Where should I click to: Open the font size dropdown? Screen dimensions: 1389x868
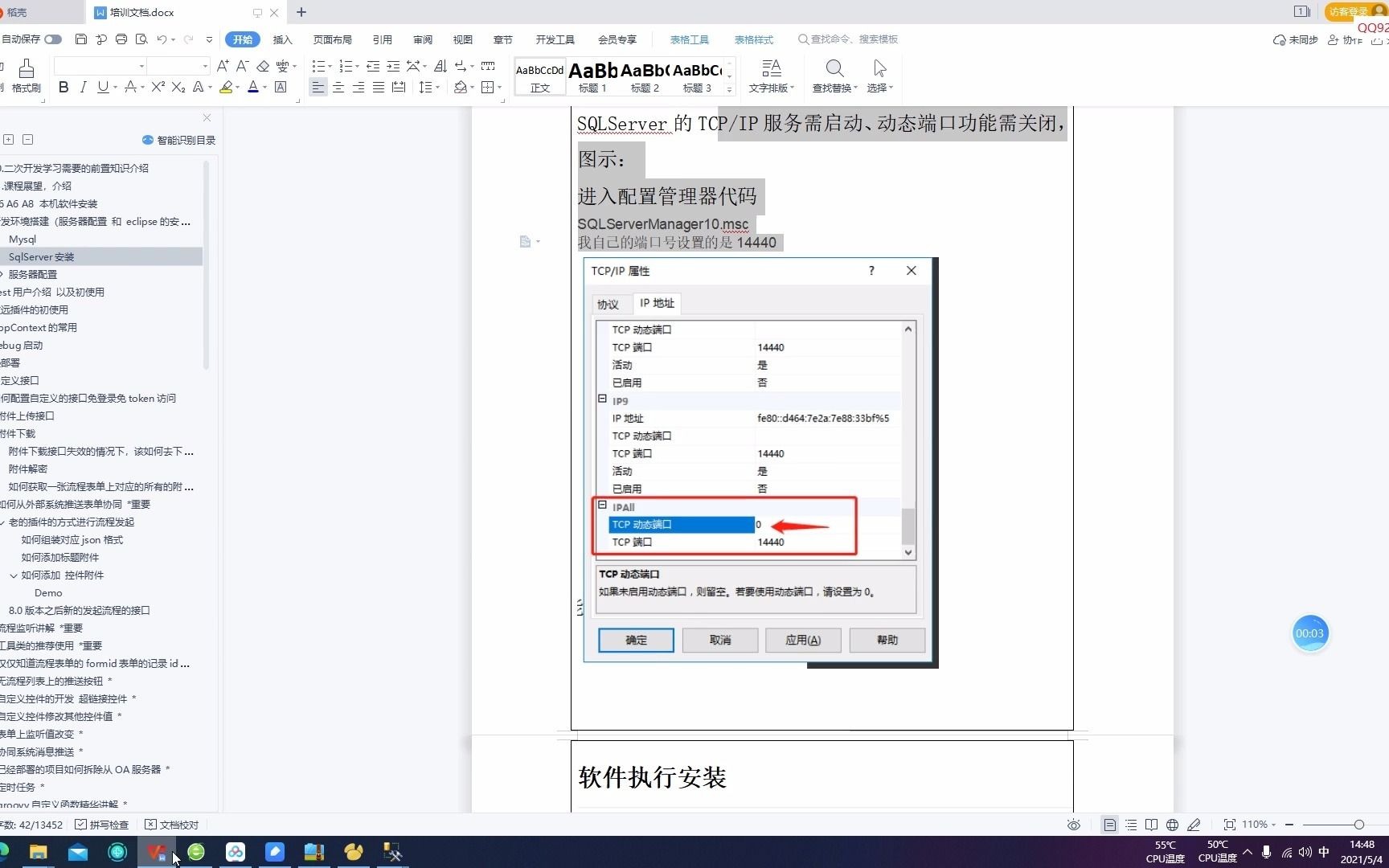[205, 66]
